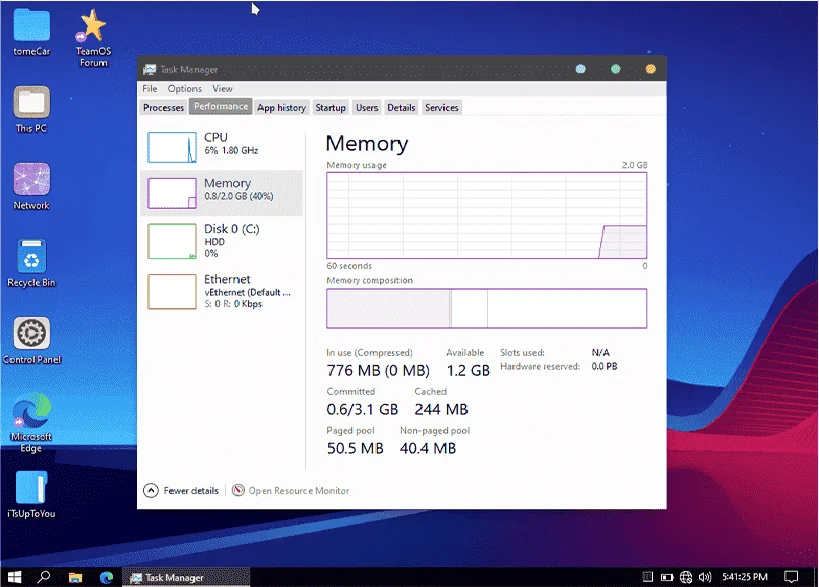Open the notification center icon
This screenshot has width=819, height=587.
click(791, 577)
